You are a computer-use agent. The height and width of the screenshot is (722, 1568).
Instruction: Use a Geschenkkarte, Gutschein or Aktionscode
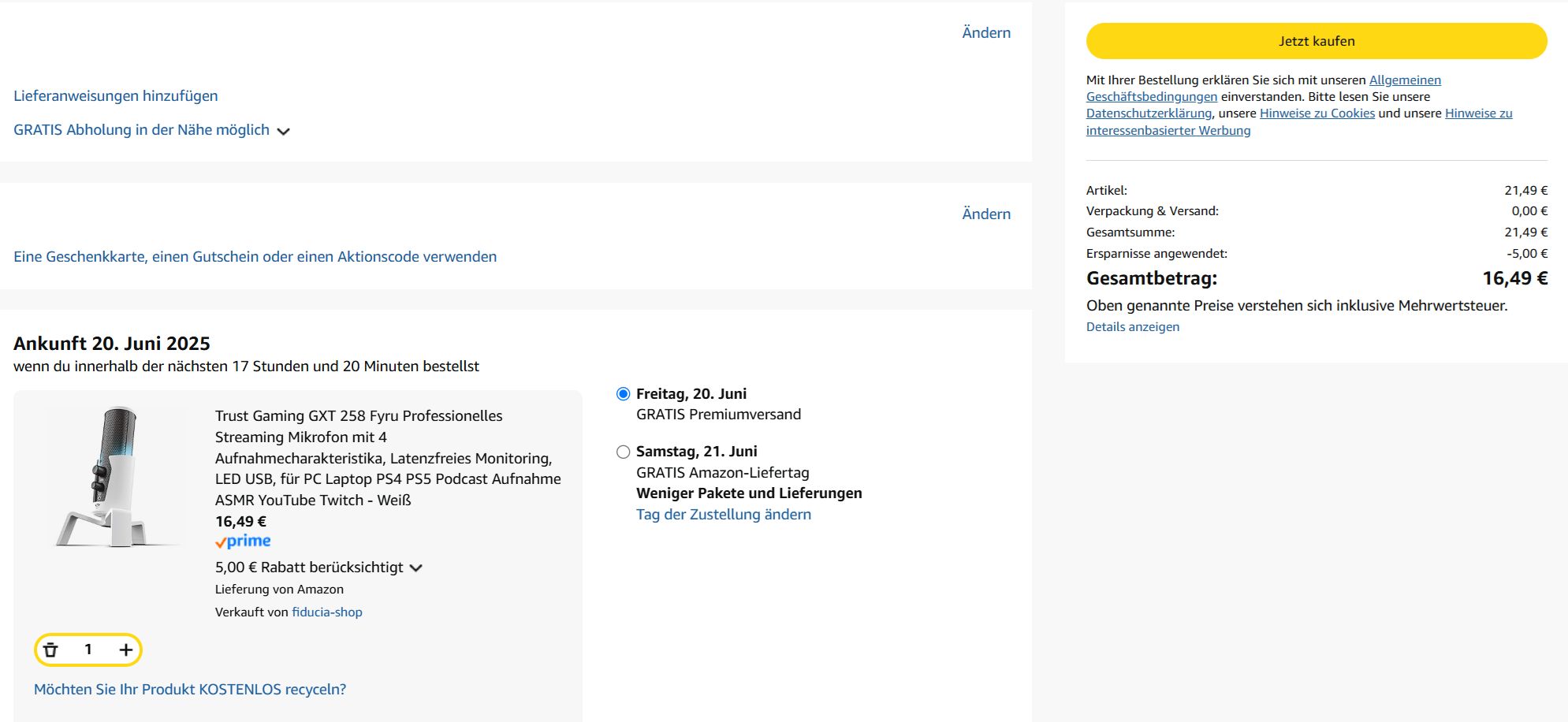click(255, 256)
